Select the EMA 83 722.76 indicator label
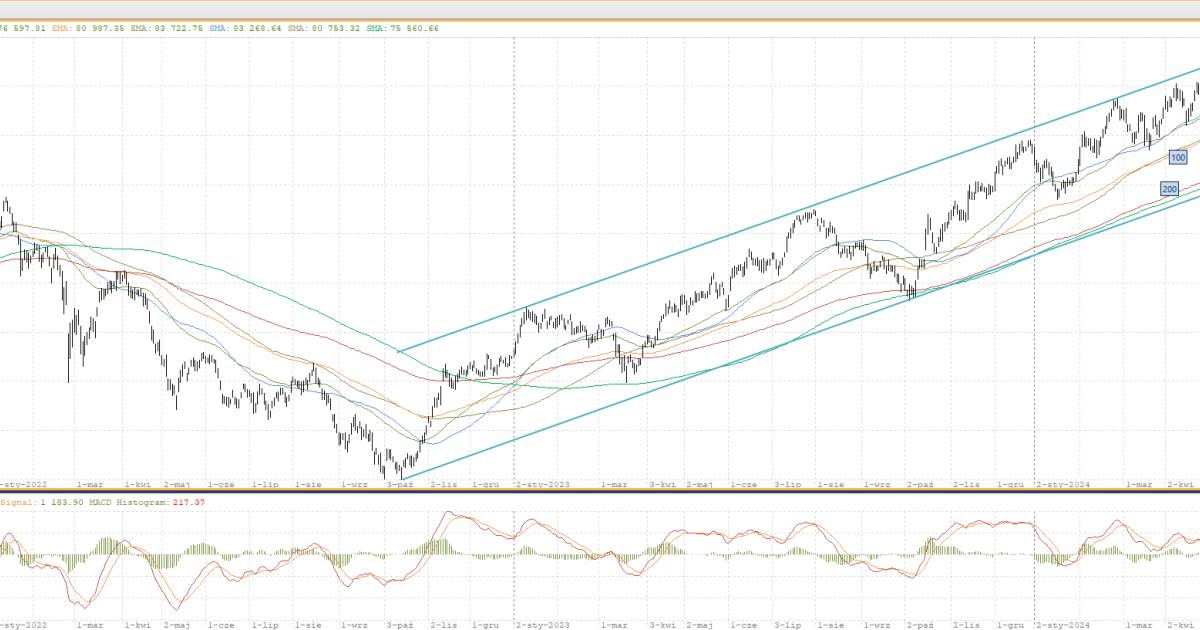 [x=166, y=28]
